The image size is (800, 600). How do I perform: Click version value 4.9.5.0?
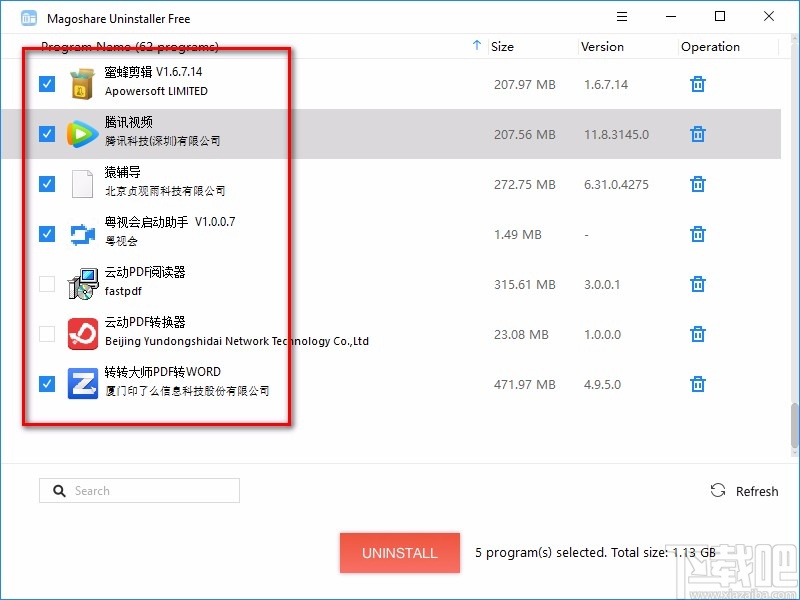pos(602,385)
